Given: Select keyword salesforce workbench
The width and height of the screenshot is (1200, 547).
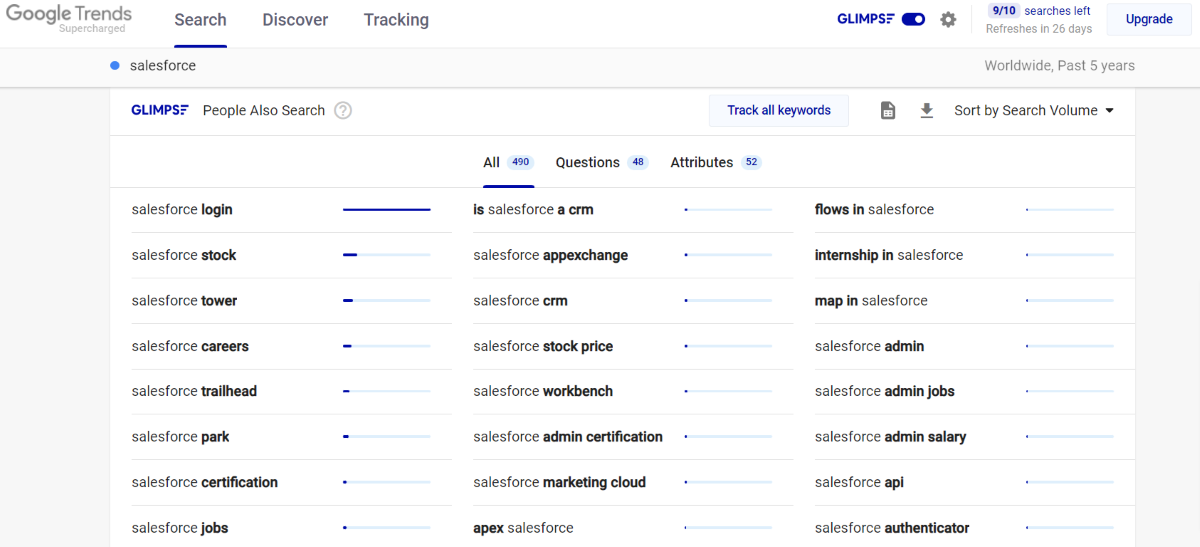Looking at the screenshot, I should [543, 391].
